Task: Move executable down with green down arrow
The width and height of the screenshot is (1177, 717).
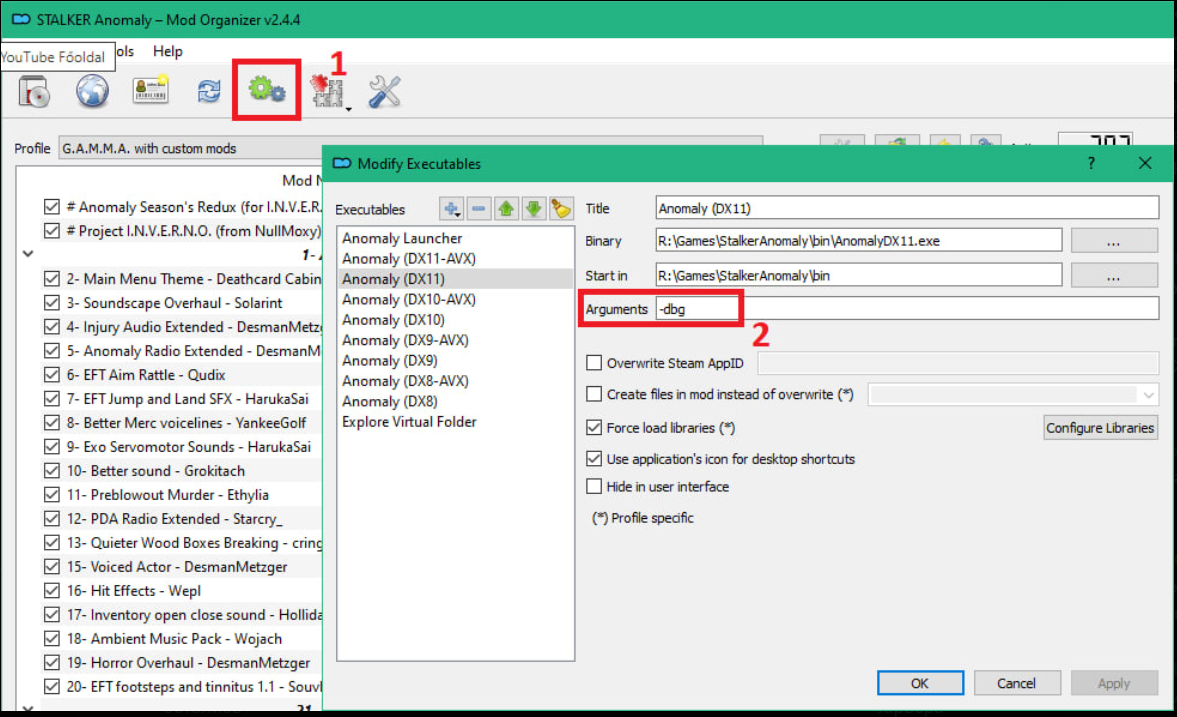Action: click(x=533, y=209)
